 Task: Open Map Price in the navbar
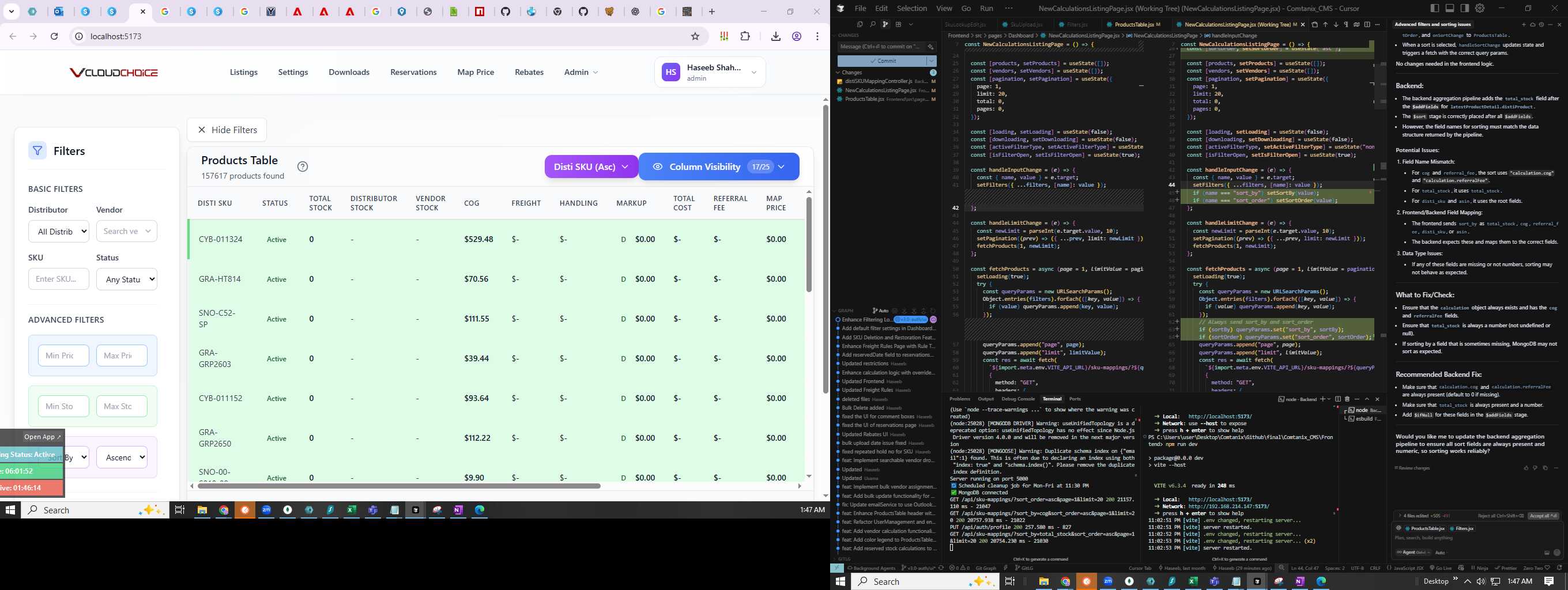tap(476, 72)
